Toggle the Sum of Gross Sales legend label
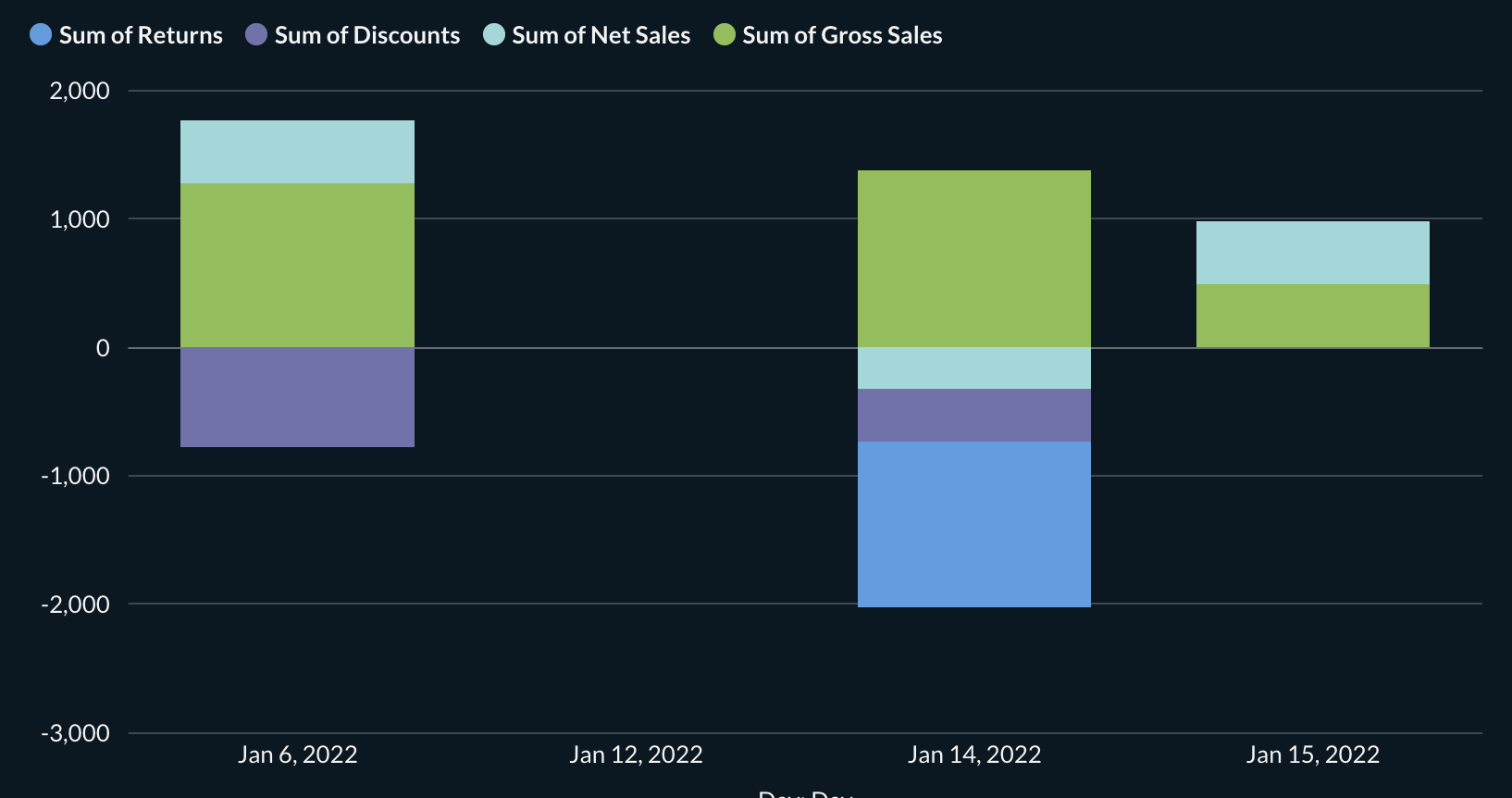This screenshot has height=798, width=1512. 842,35
